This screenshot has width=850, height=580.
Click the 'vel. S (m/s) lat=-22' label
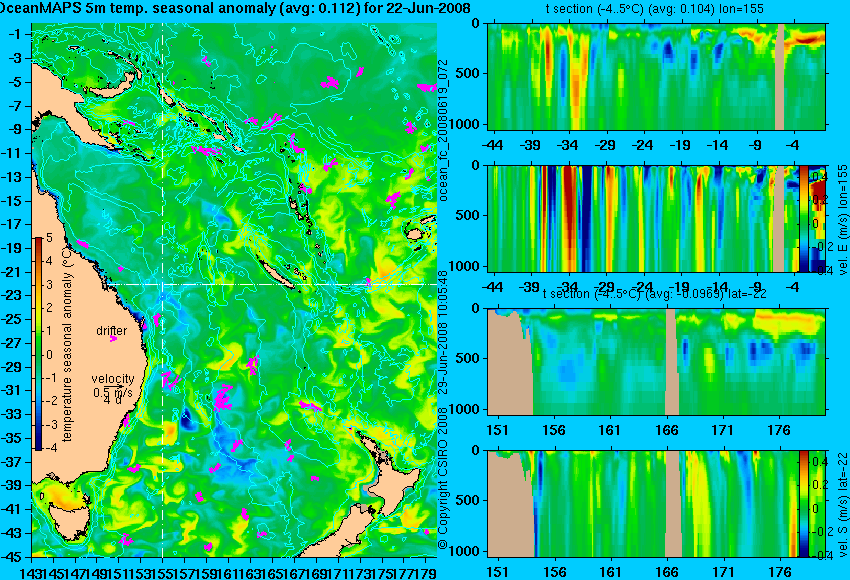tap(842, 504)
